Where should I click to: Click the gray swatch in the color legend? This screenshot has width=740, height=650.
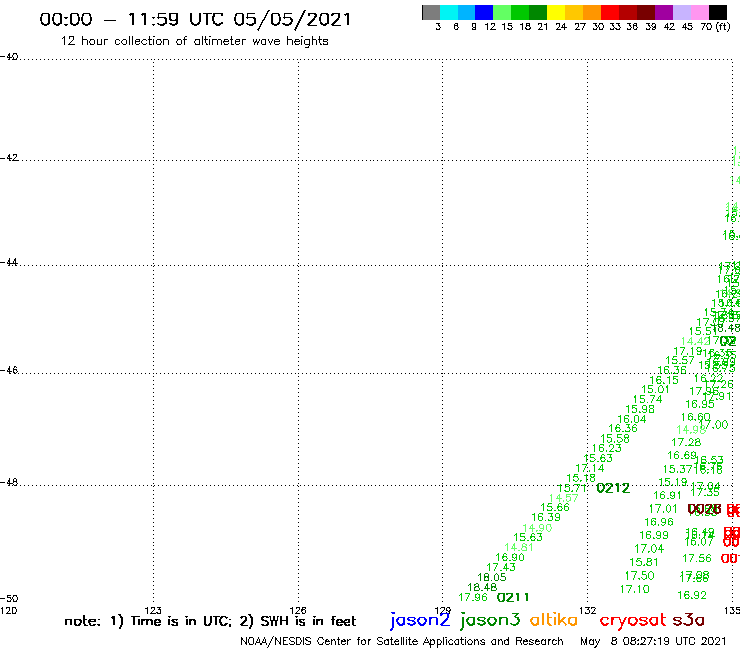tap(431, 12)
